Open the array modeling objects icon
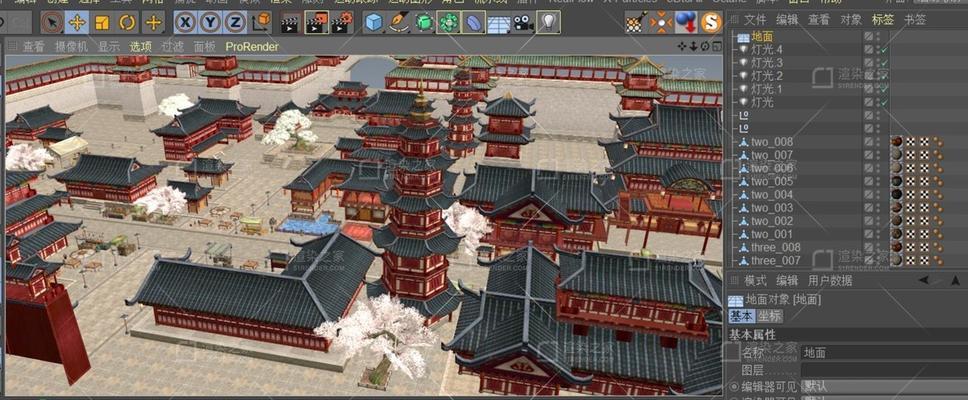 [448, 23]
